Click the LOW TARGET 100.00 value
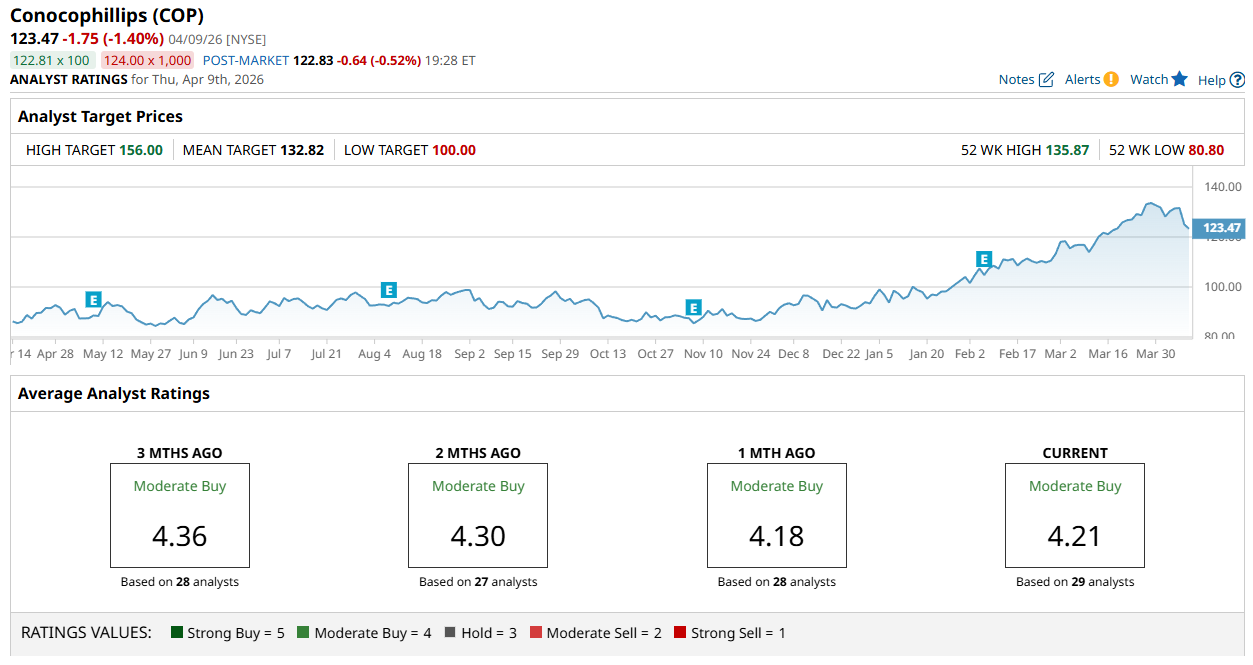1253x665 pixels. tap(454, 150)
